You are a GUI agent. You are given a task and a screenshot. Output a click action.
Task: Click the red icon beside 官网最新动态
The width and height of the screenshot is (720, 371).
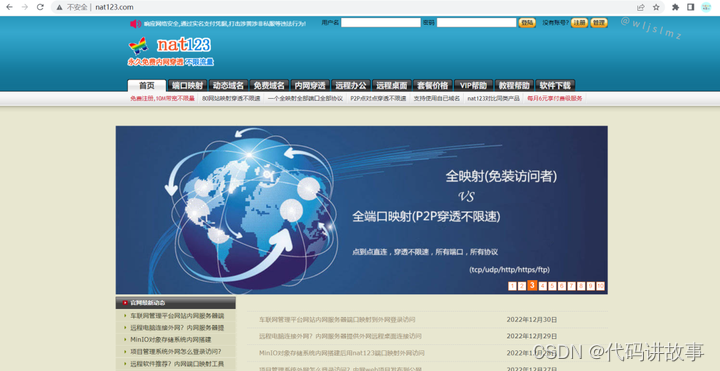tap(125, 303)
